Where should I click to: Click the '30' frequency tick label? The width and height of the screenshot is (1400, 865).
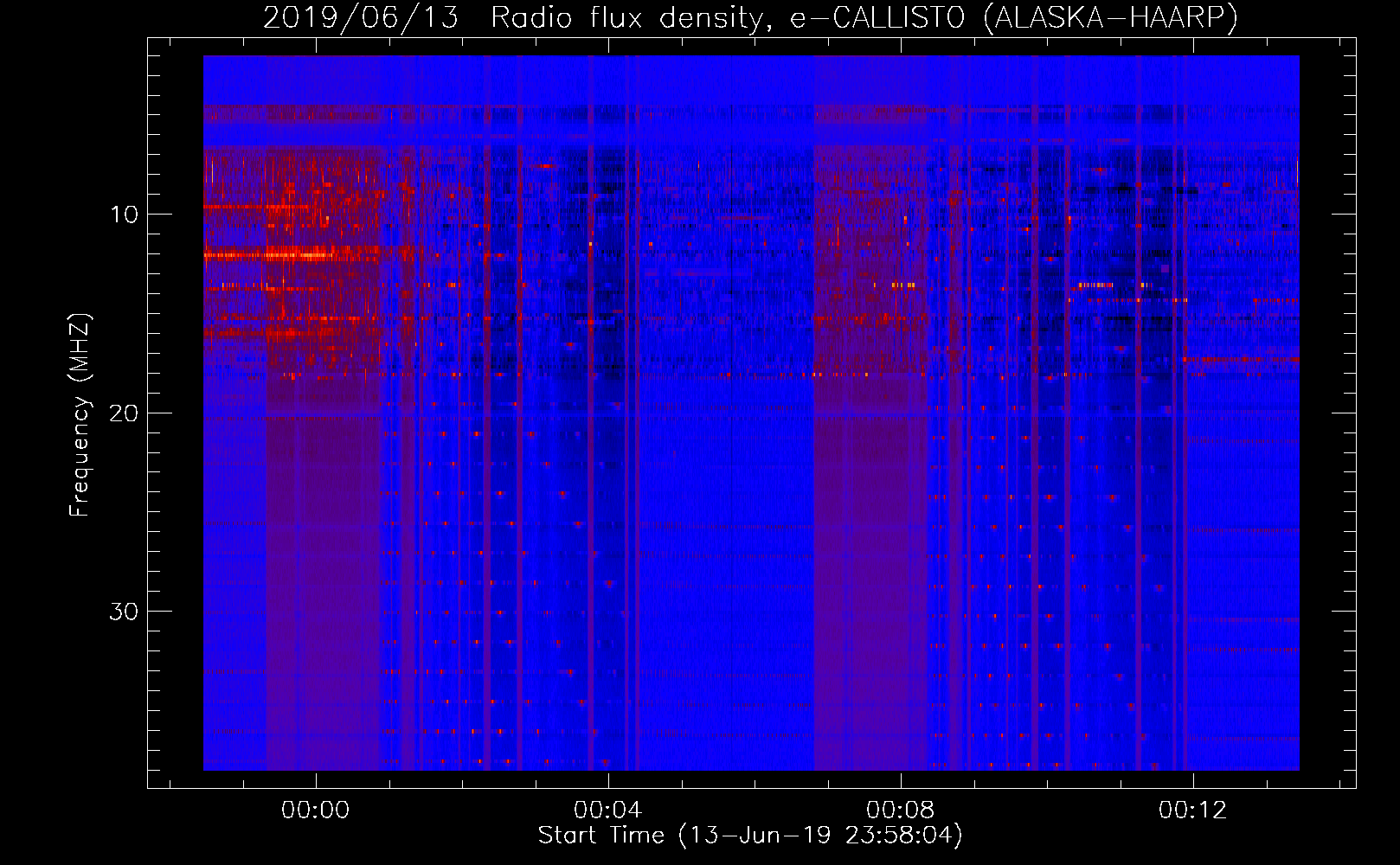coord(124,612)
